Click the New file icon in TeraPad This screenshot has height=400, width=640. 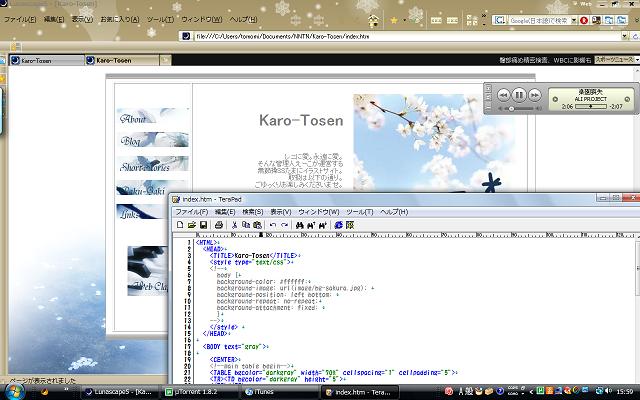tap(179, 226)
